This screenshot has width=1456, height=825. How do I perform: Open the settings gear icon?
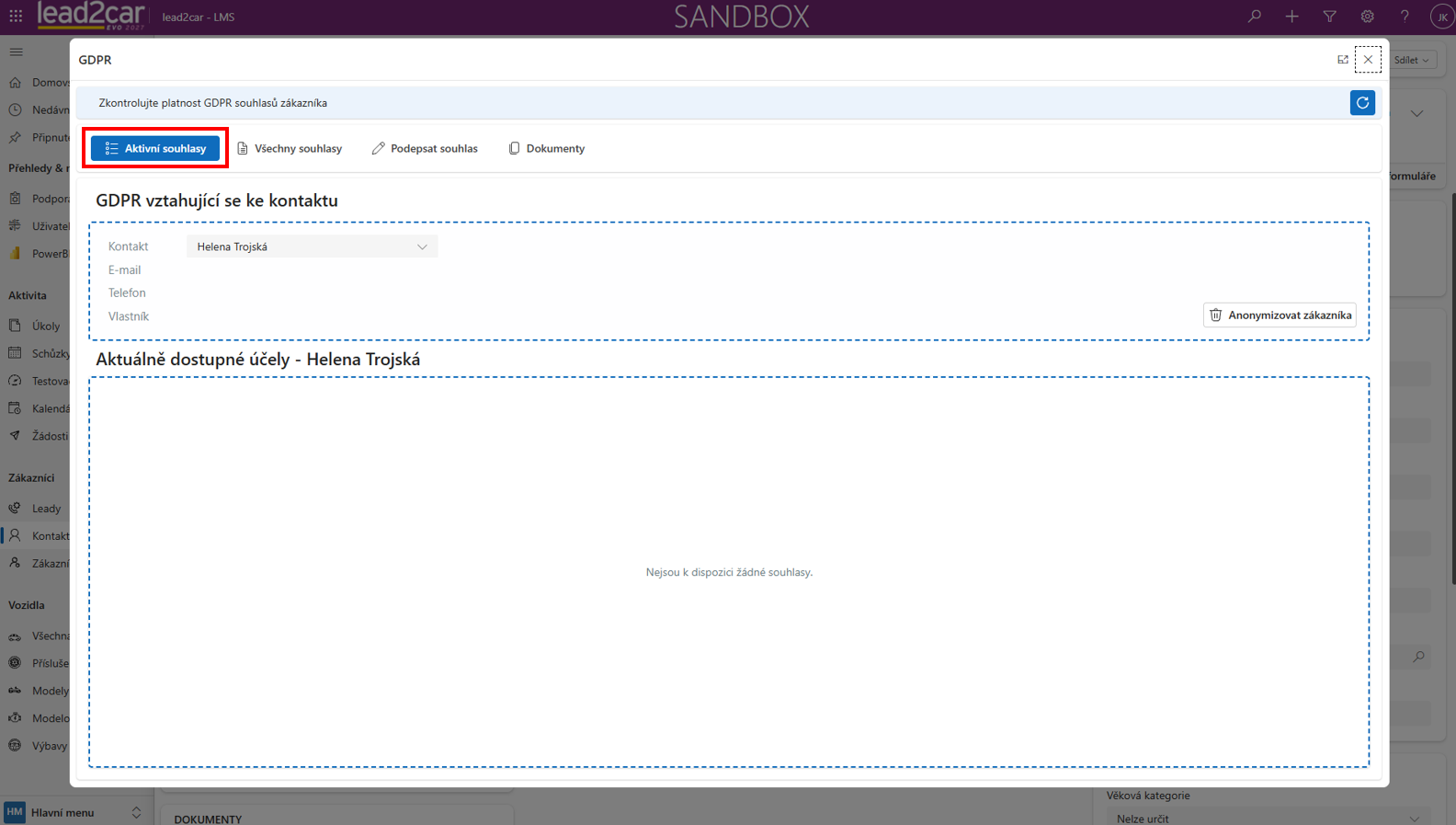(1368, 17)
